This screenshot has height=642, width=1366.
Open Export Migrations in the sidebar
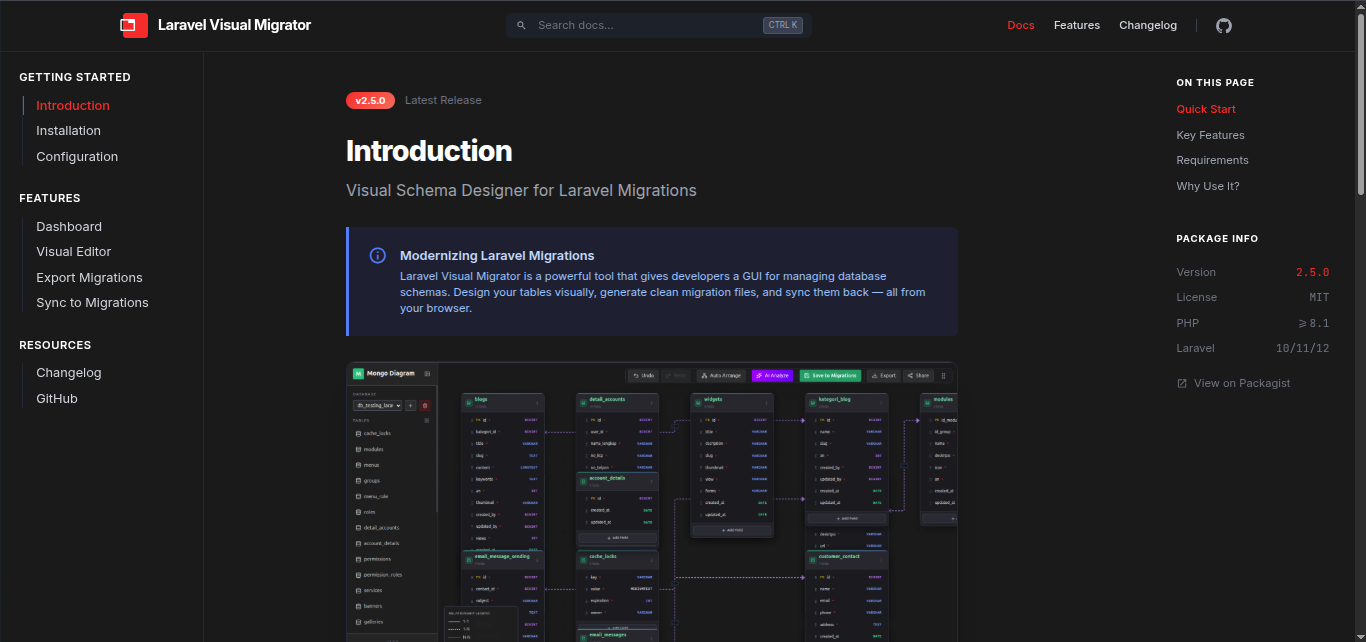click(89, 278)
